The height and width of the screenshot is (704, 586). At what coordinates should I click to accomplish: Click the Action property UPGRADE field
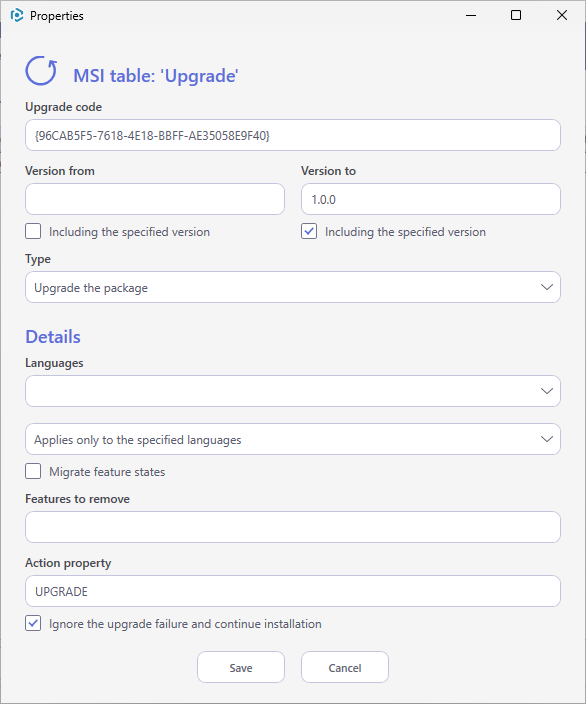(293, 591)
